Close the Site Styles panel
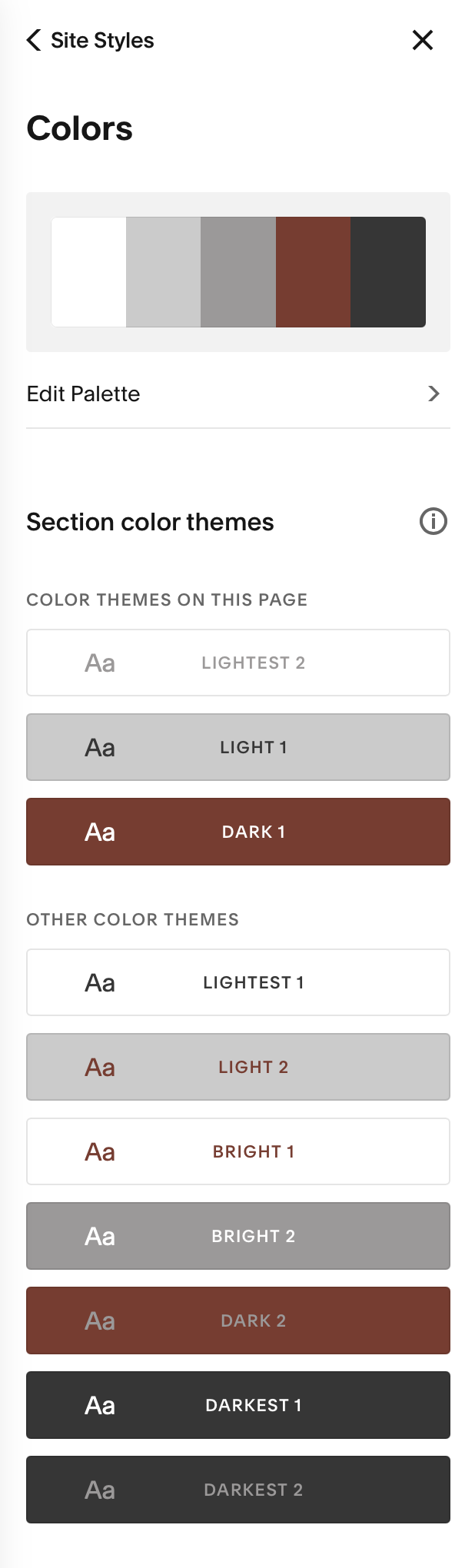 tap(423, 40)
